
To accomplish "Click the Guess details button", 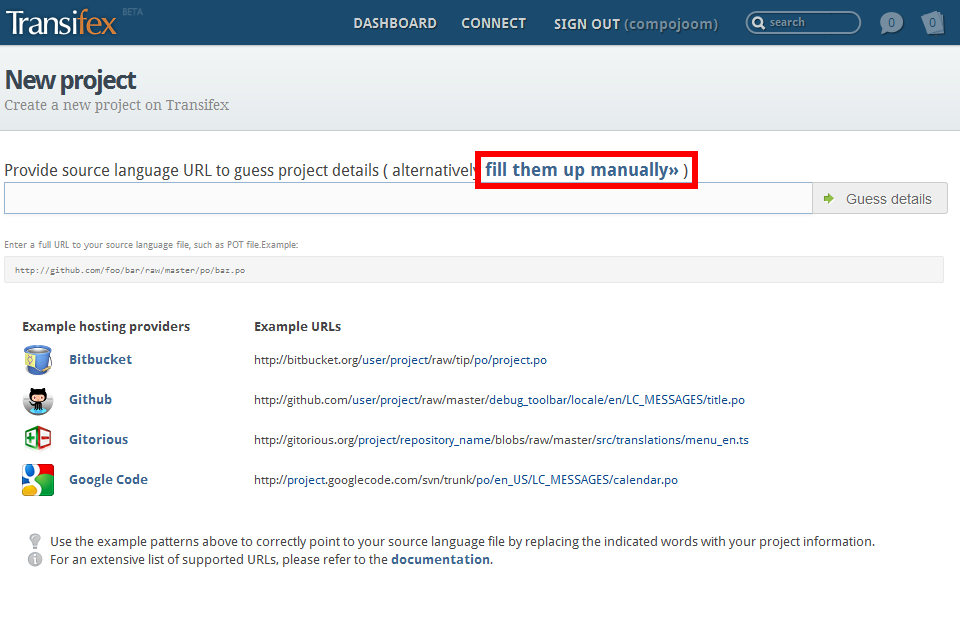I will [880, 198].
